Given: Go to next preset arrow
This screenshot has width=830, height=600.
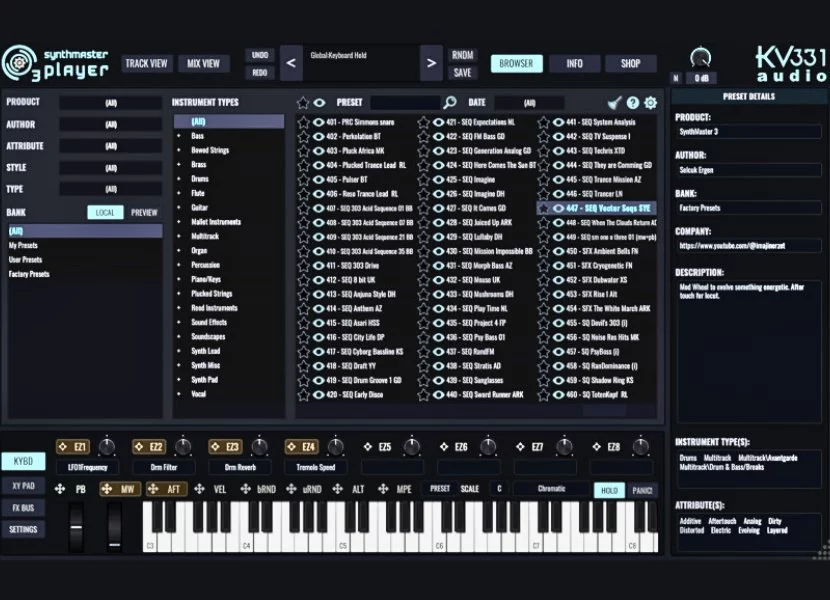Looking at the screenshot, I should point(431,63).
